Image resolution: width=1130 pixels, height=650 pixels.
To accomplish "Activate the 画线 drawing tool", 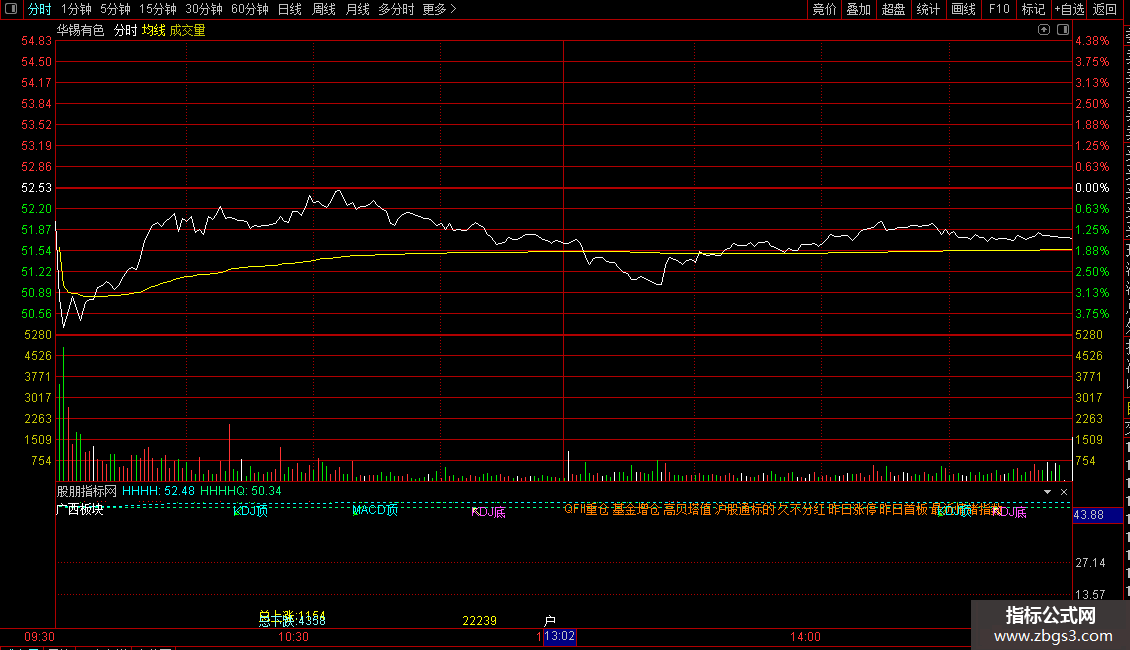I will 963,9.
